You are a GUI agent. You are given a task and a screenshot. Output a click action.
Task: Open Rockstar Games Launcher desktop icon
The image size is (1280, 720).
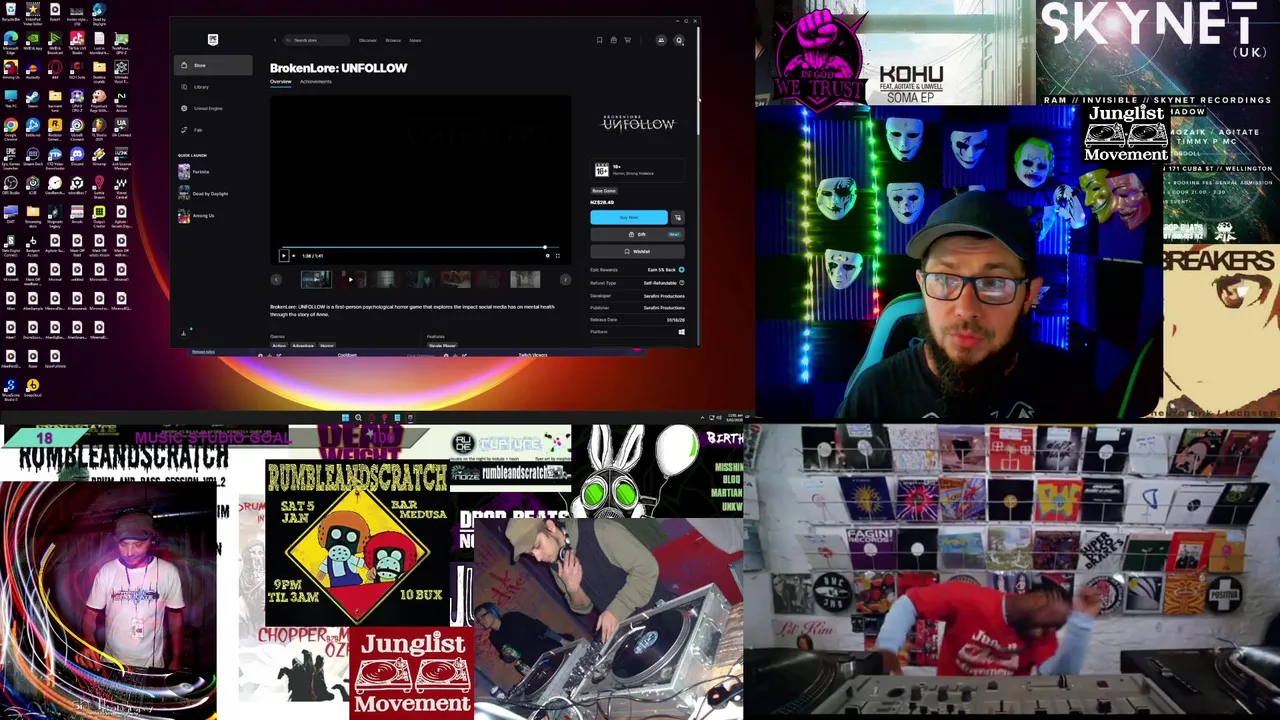click(55, 128)
